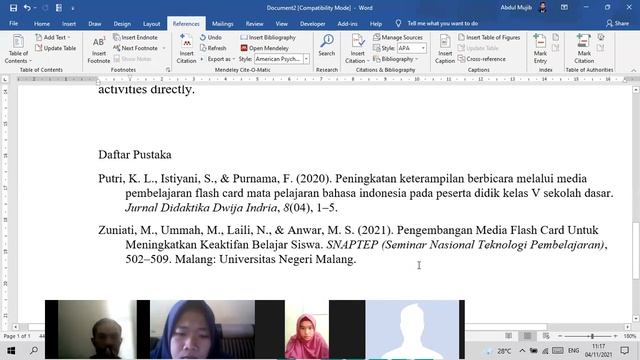
Task: Open the Table of Contents gallery
Action: tap(18, 49)
